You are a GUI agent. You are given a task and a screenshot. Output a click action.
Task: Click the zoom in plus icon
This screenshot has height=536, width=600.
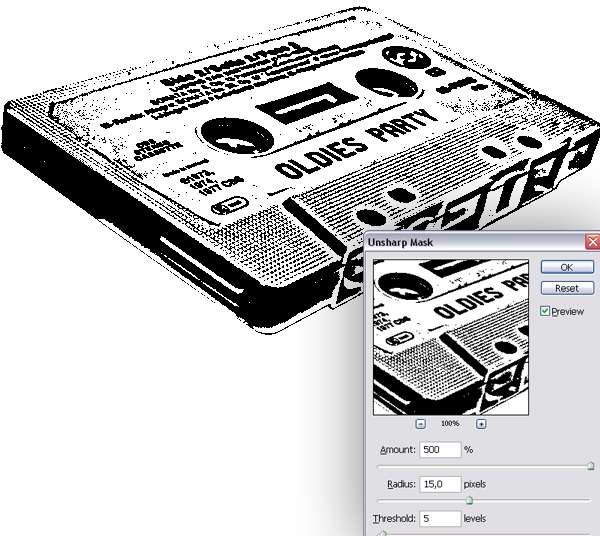pos(481,424)
